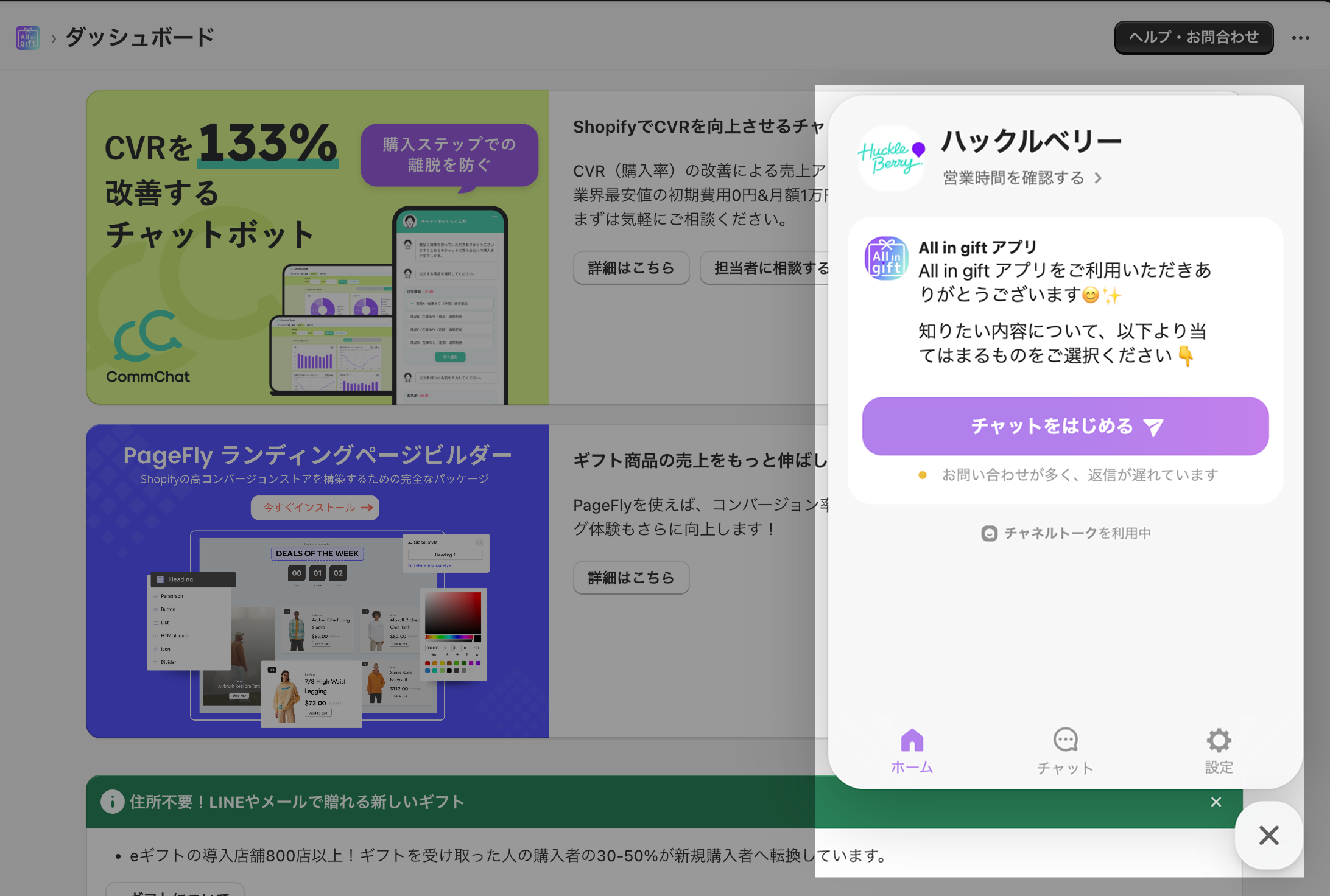Click the ヘルプ・お問合わせ button

pos(1194,38)
